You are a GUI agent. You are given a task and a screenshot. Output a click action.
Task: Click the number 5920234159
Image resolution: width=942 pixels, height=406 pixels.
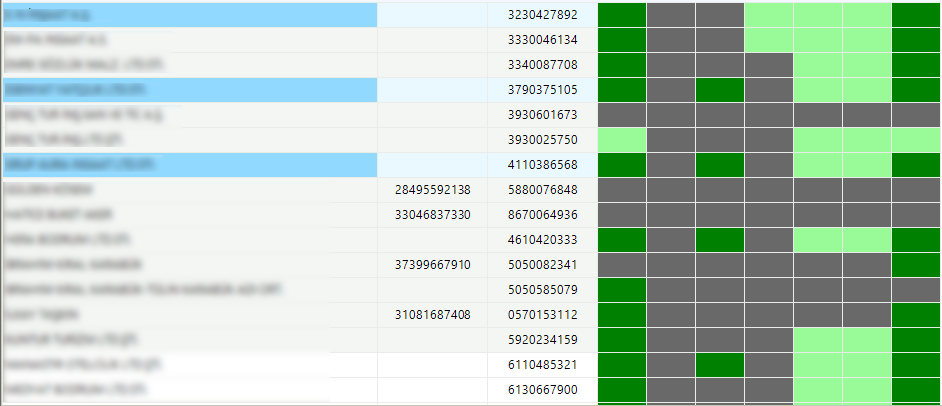point(542,340)
